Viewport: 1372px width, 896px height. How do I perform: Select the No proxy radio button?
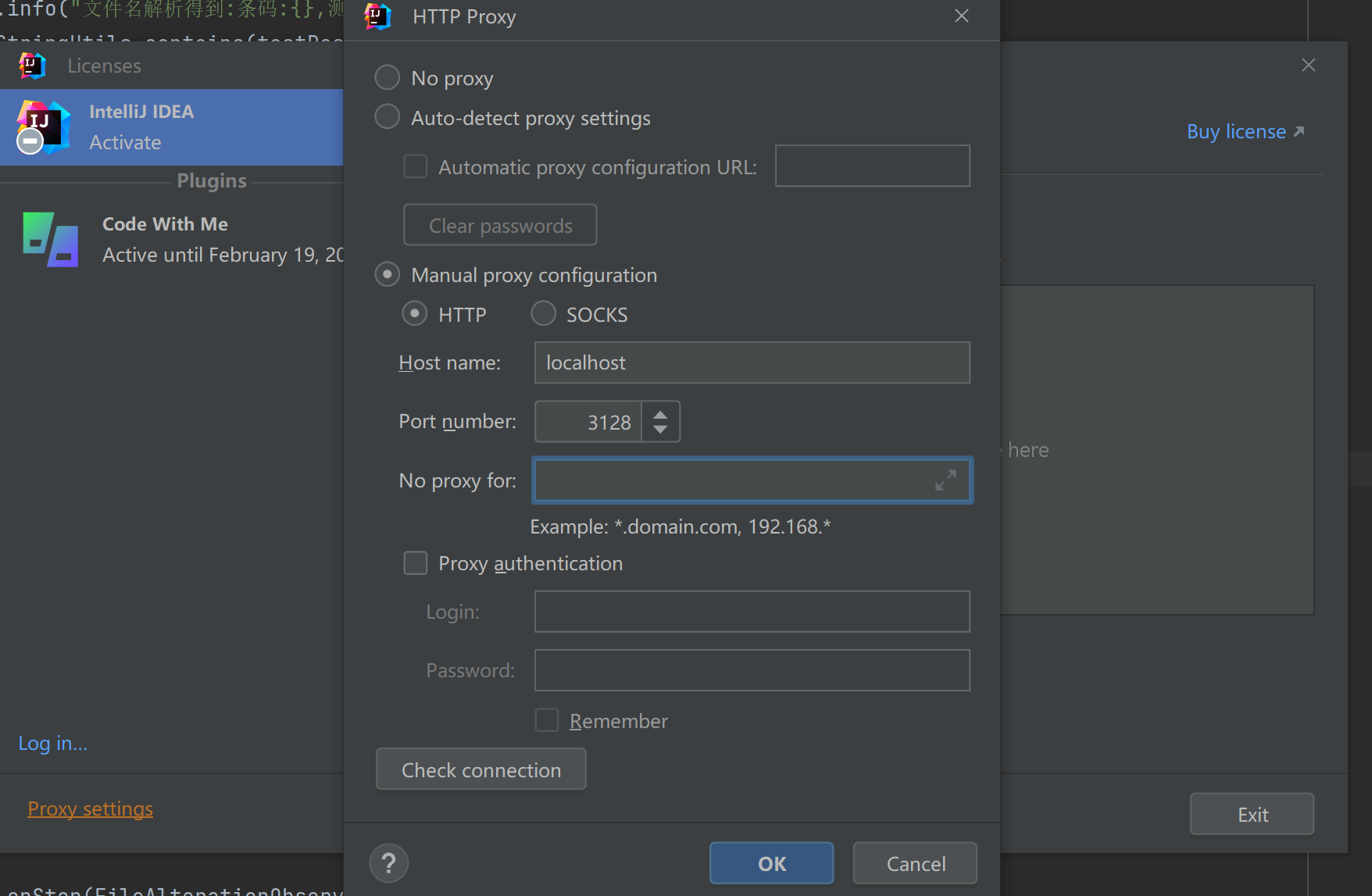point(388,77)
